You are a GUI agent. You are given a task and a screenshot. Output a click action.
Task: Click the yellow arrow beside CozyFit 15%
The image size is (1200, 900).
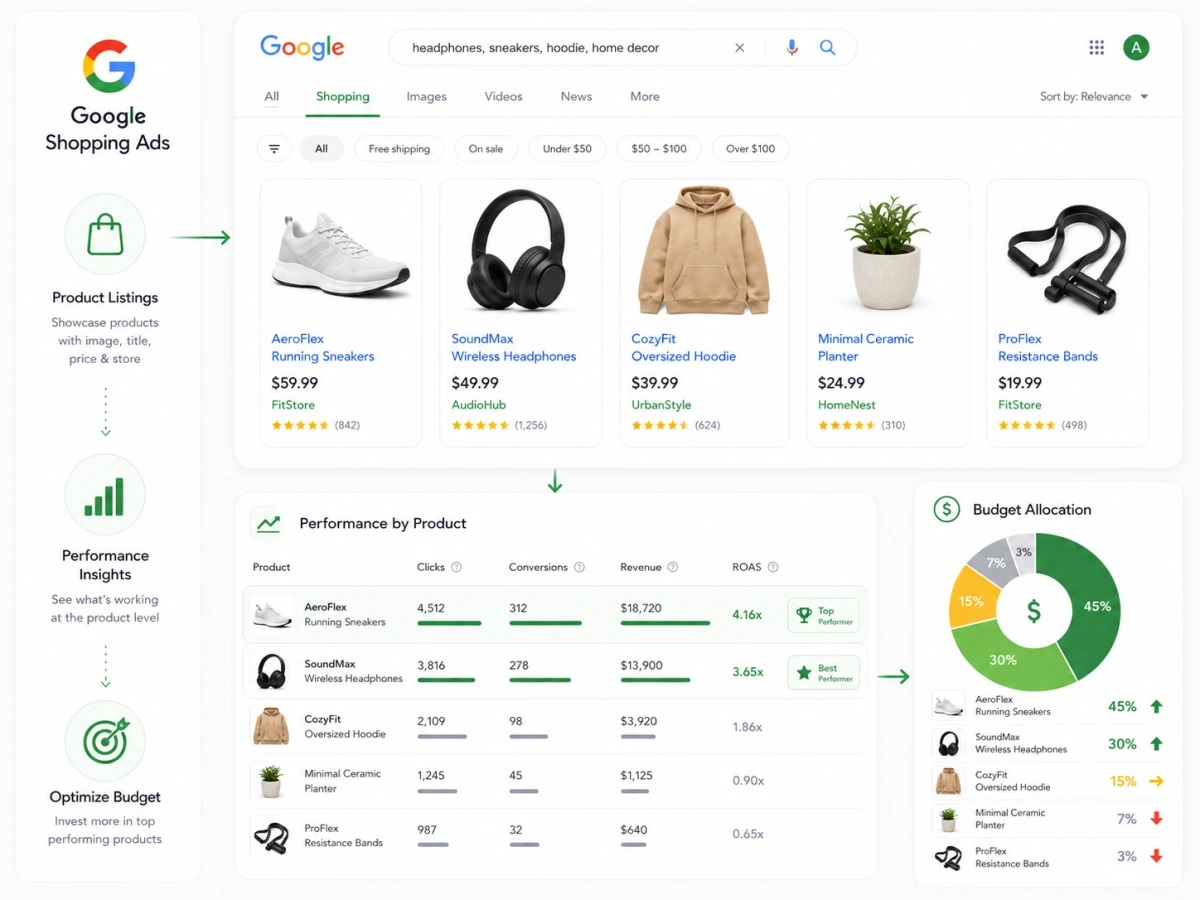point(1156,781)
